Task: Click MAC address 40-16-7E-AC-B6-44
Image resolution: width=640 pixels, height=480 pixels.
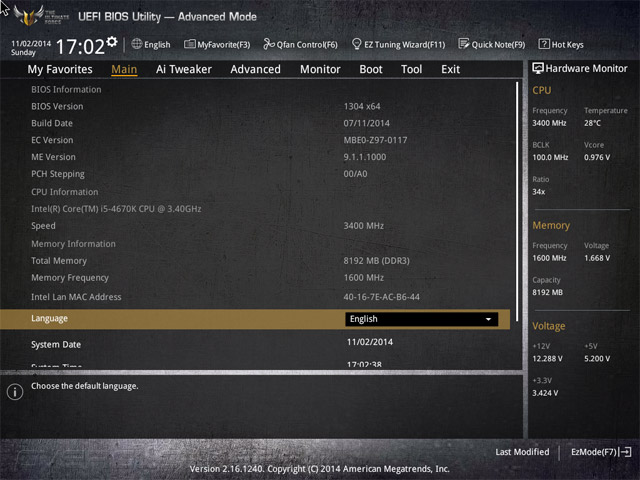Action: pyautogui.click(x=382, y=297)
